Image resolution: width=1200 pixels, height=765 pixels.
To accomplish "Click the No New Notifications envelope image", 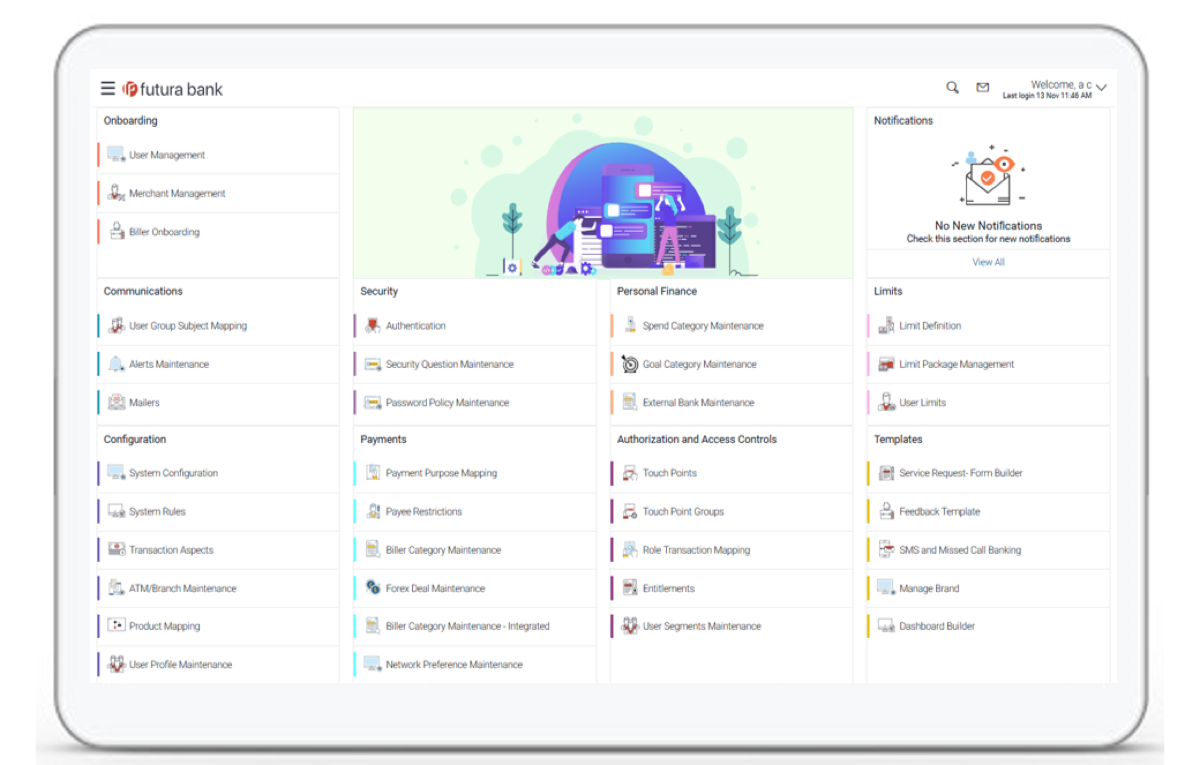I will [x=988, y=176].
